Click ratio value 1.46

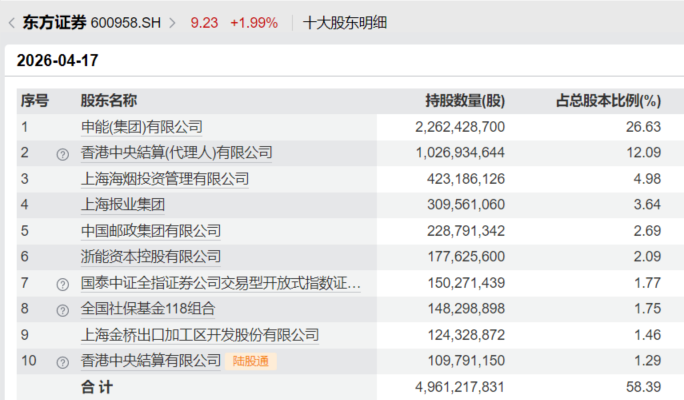click(648, 335)
